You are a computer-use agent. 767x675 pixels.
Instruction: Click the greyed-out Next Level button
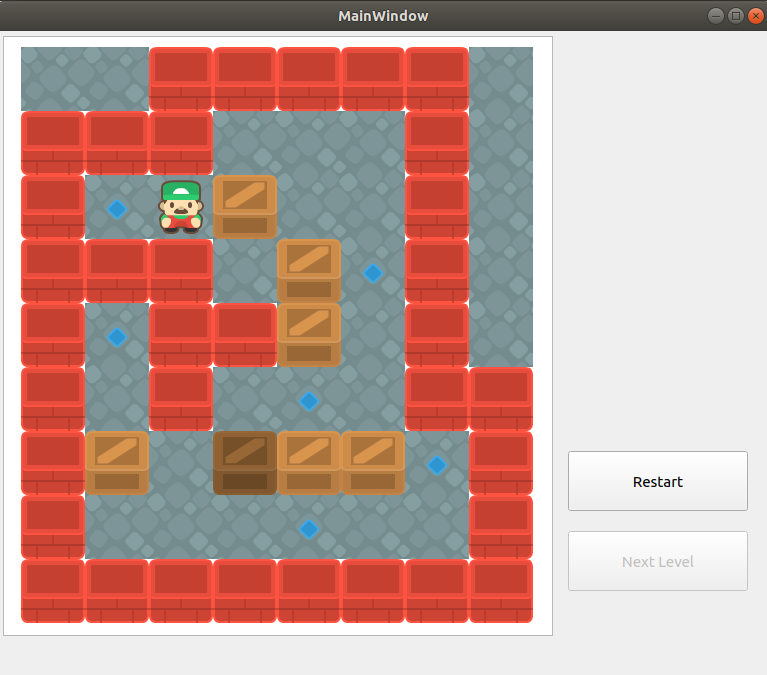coord(657,561)
